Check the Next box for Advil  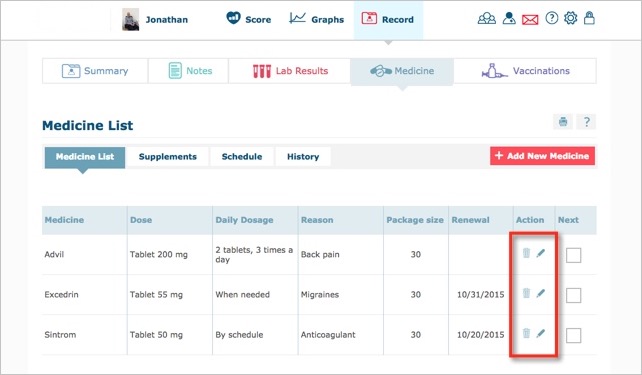(573, 255)
